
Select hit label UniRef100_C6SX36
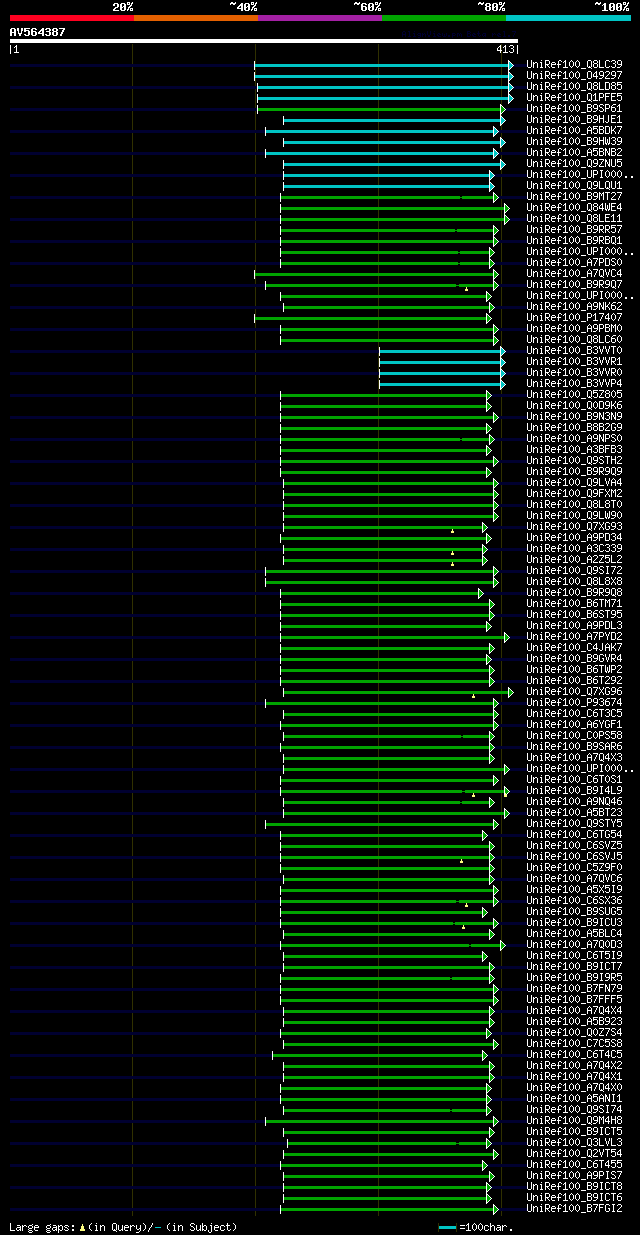coord(575,900)
